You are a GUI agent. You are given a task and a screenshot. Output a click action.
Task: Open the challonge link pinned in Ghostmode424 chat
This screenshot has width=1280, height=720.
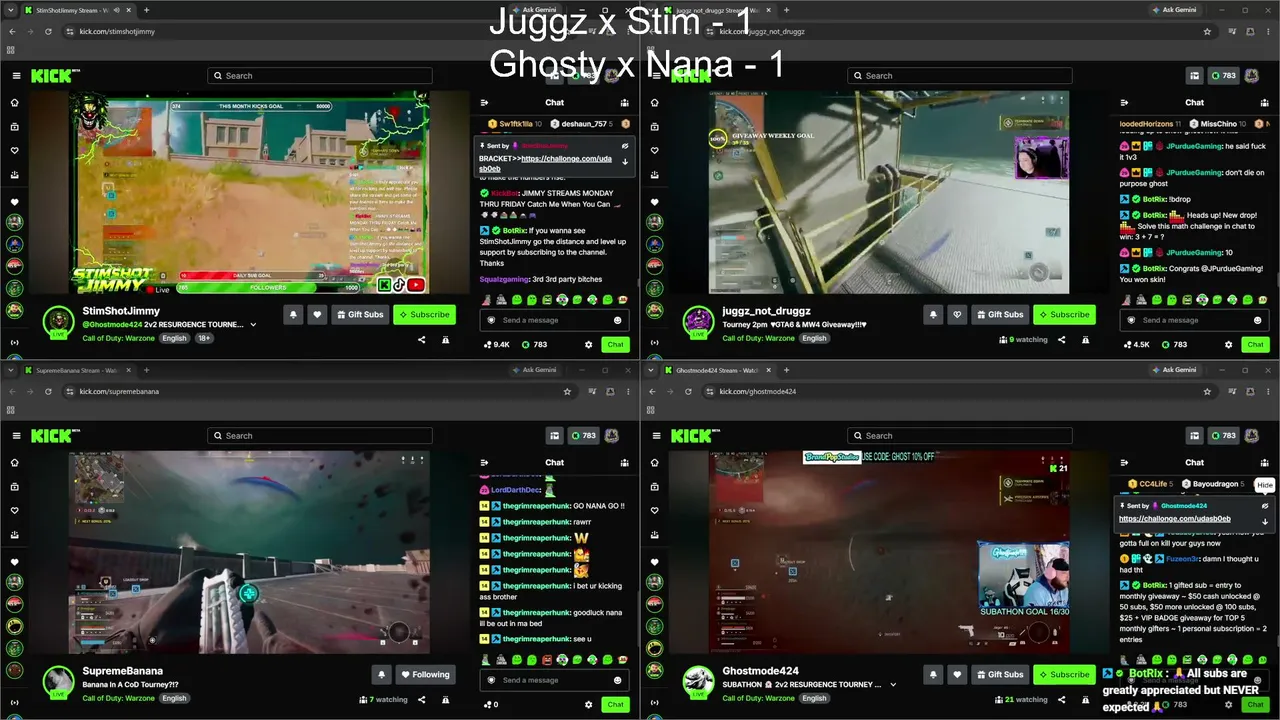(1174, 519)
